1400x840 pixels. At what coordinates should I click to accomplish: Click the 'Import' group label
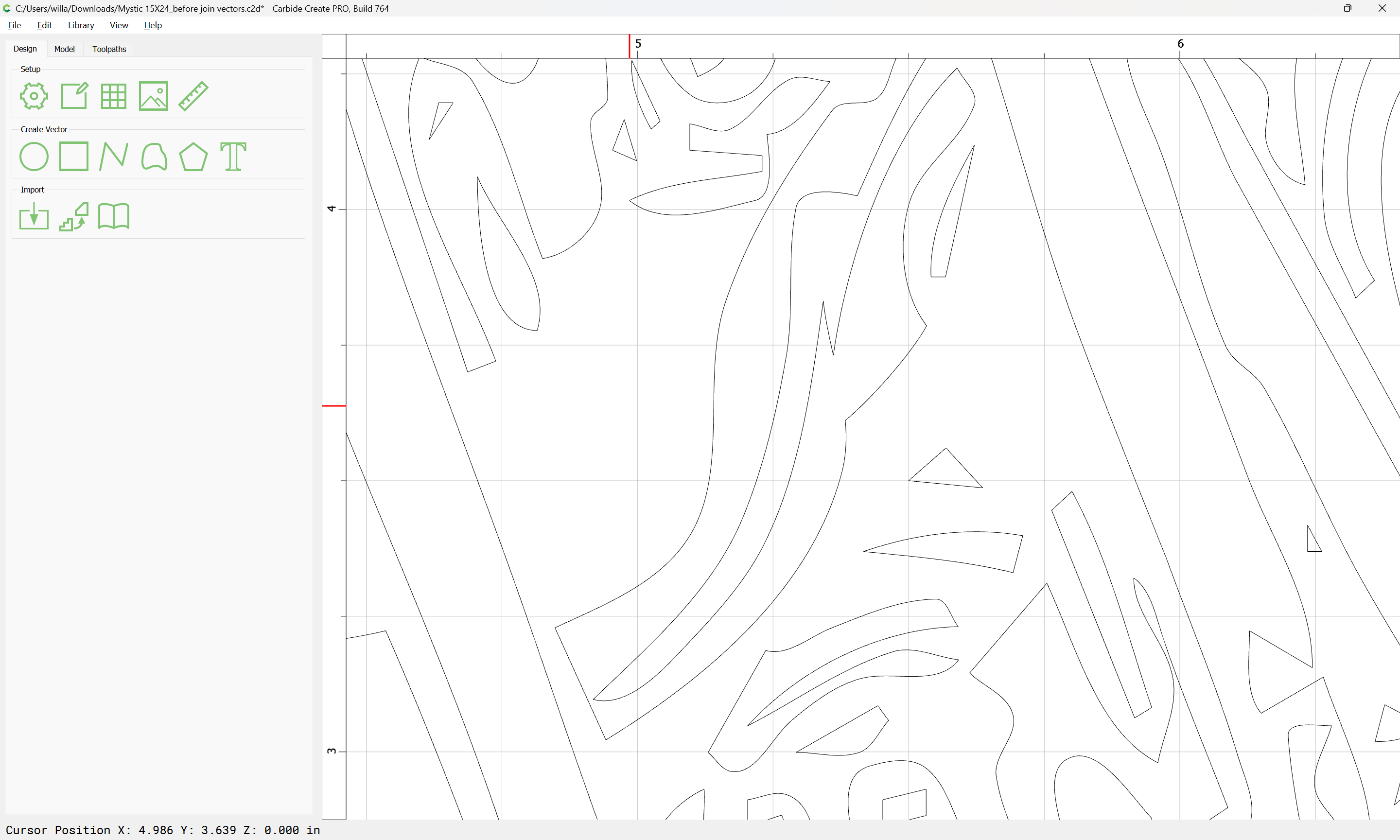coord(32,190)
